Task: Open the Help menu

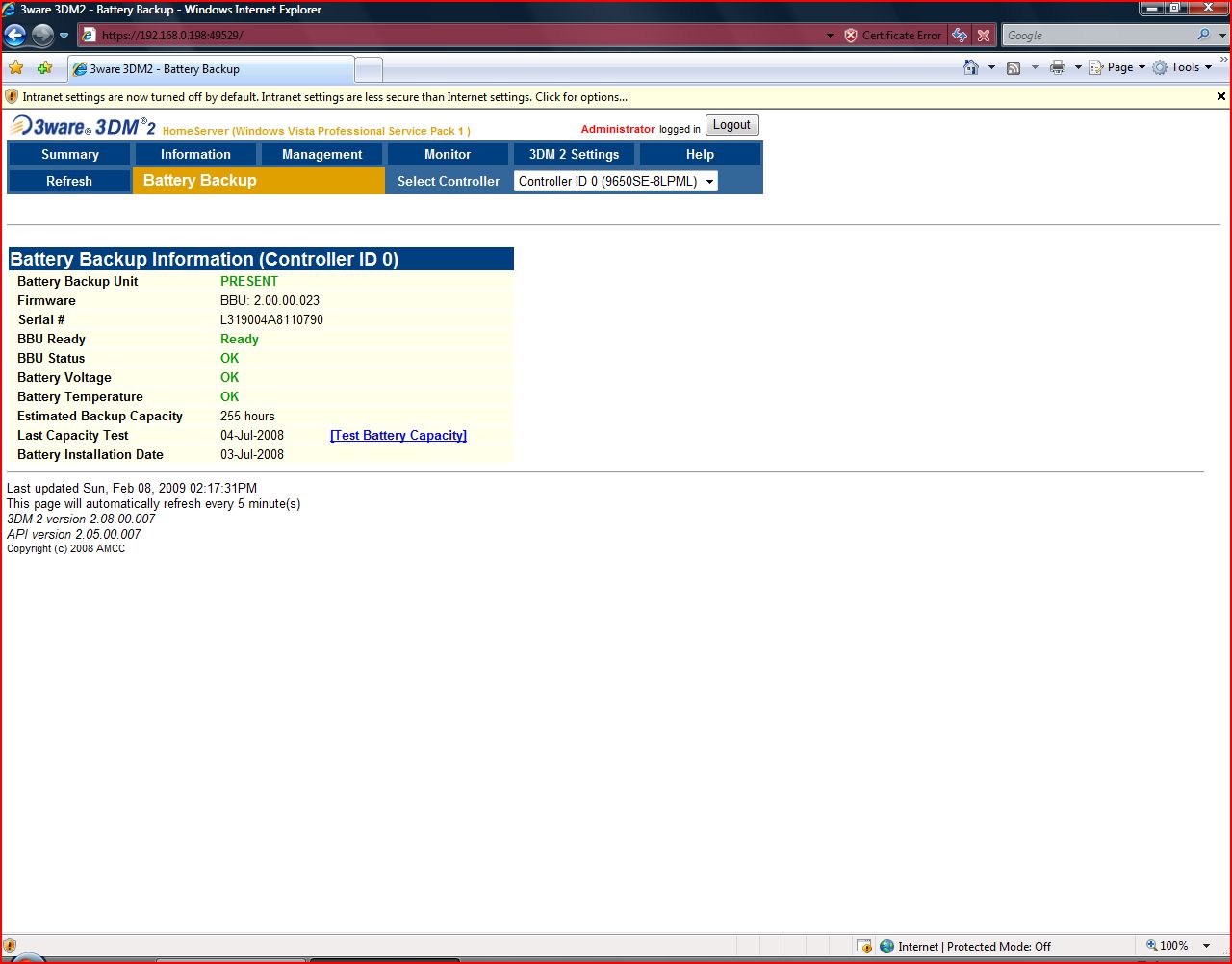Action: tap(700, 154)
